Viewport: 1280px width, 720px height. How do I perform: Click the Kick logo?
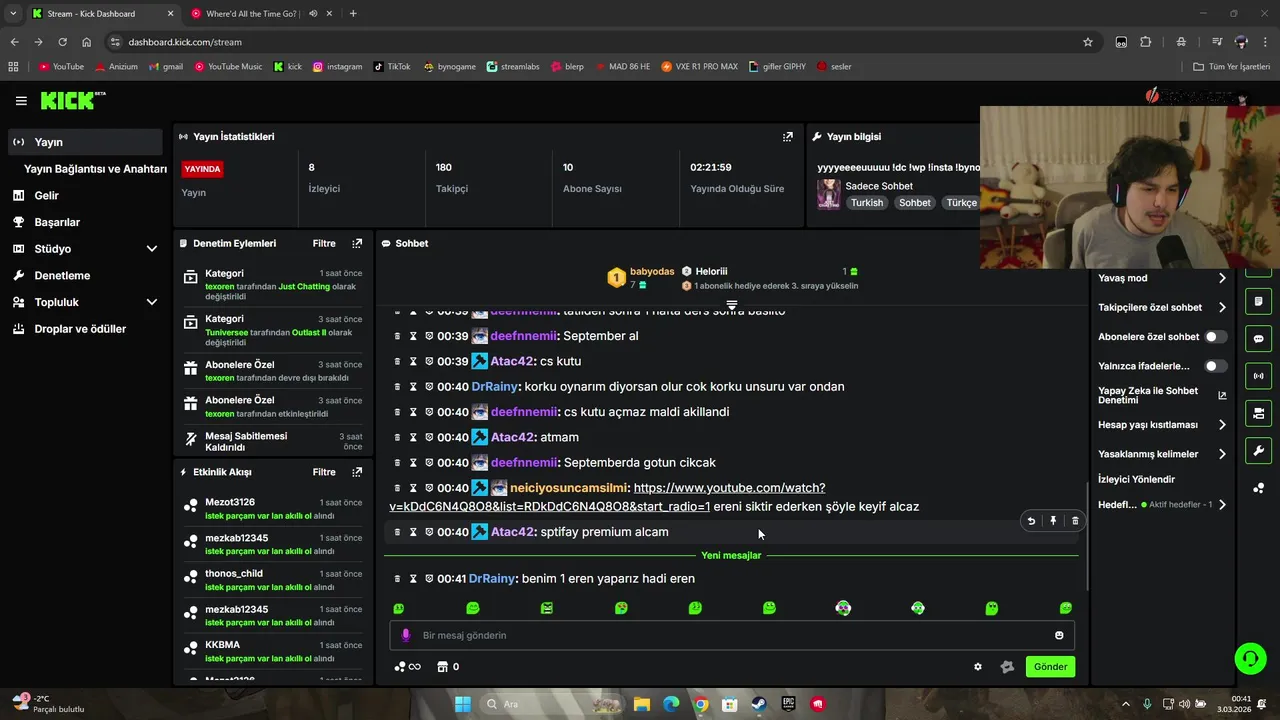(72, 100)
